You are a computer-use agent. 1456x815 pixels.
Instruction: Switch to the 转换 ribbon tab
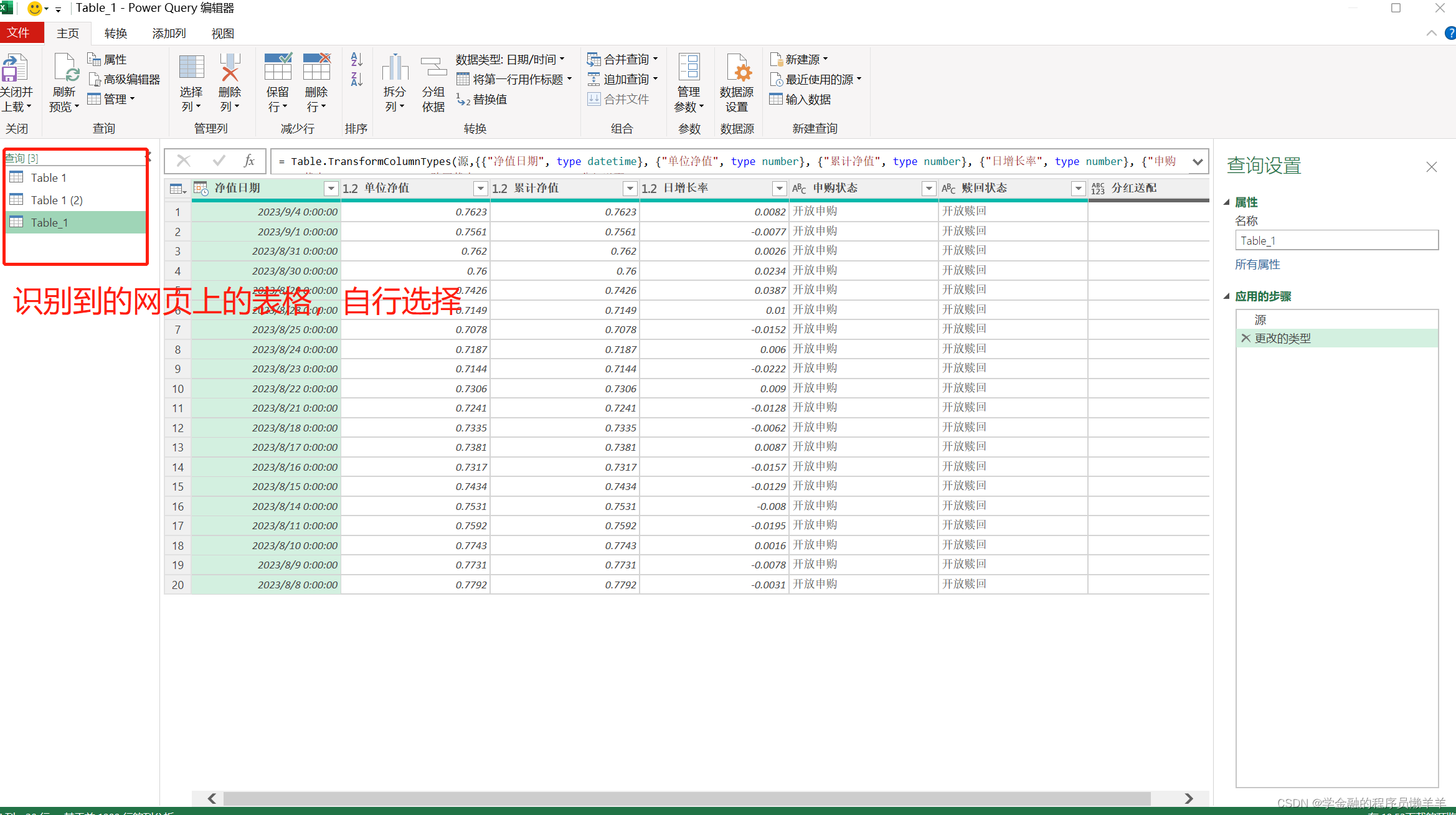116,34
